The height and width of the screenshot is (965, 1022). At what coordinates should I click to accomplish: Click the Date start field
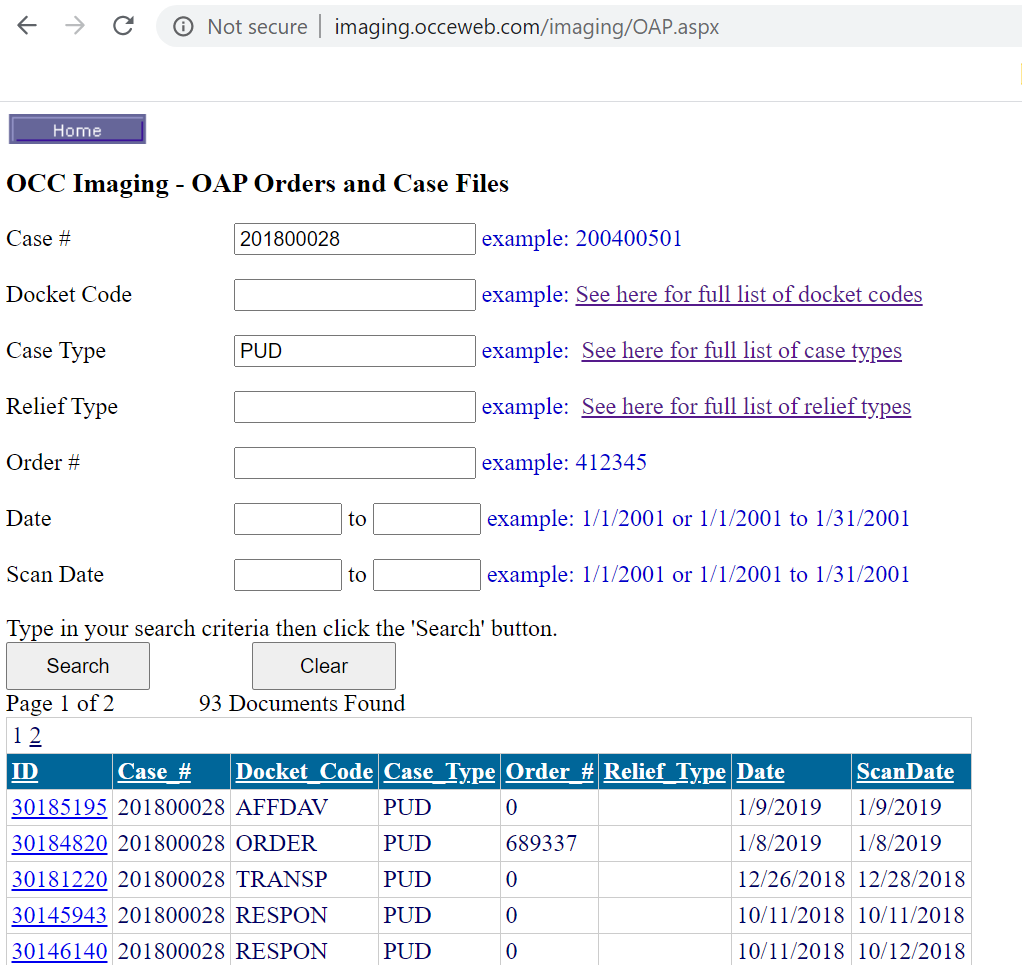pyautogui.click(x=287, y=519)
